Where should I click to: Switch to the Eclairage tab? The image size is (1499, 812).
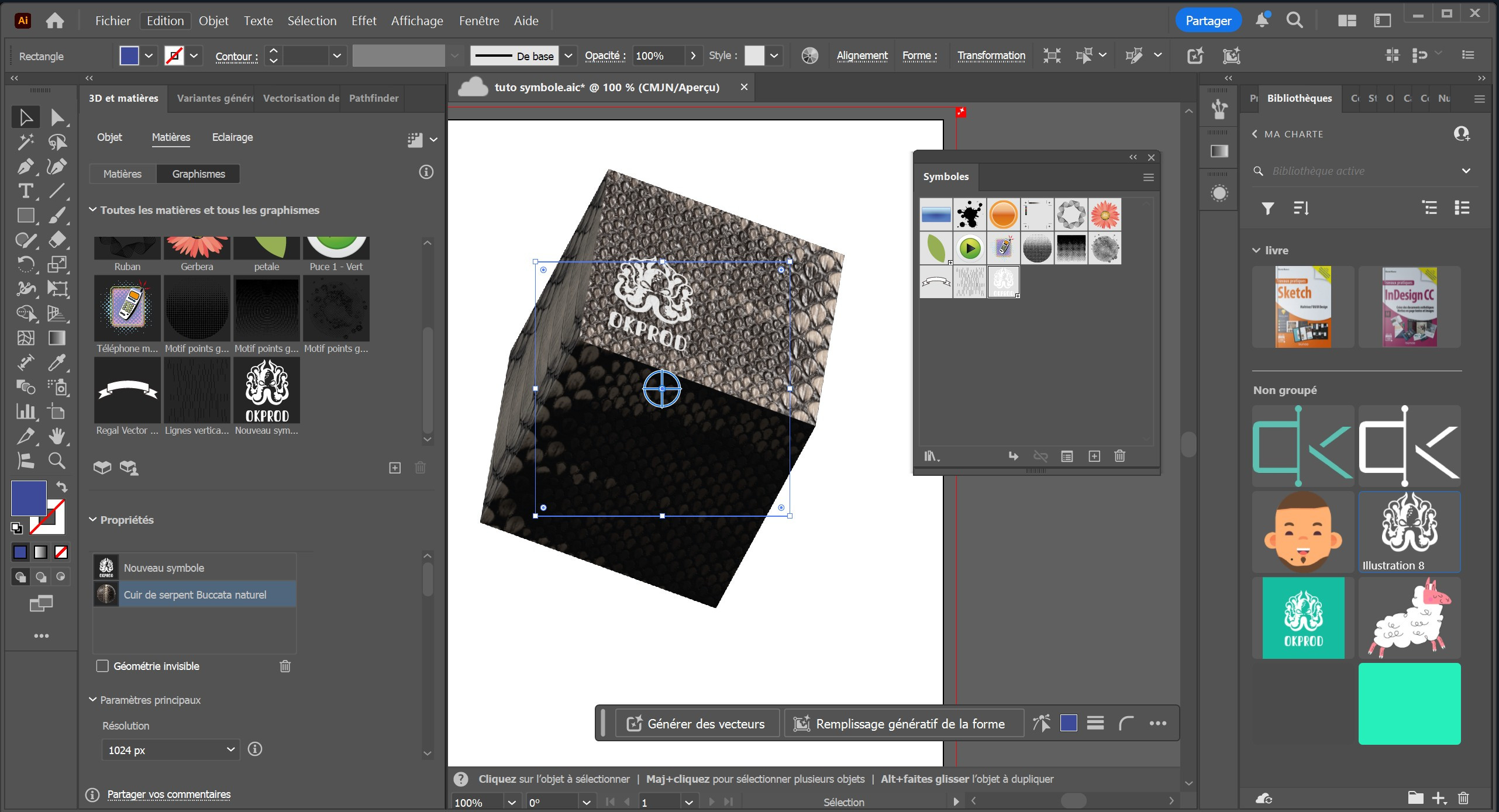[x=232, y=137]
